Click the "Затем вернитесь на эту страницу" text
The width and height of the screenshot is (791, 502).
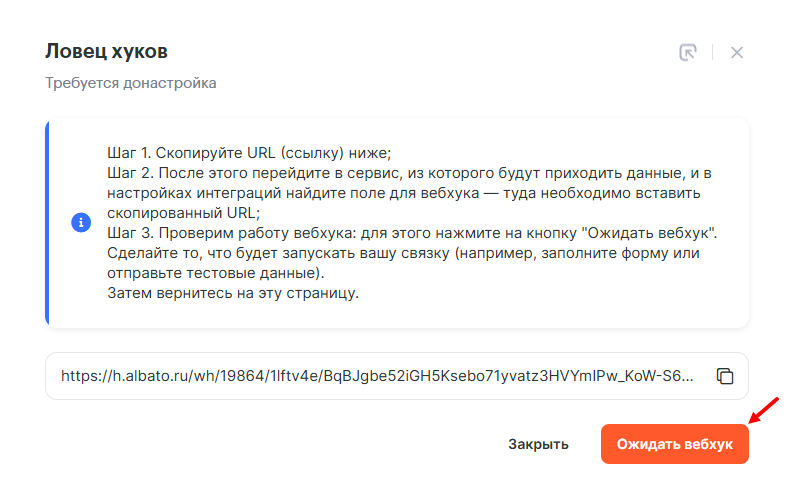click(x=233, y=293)
